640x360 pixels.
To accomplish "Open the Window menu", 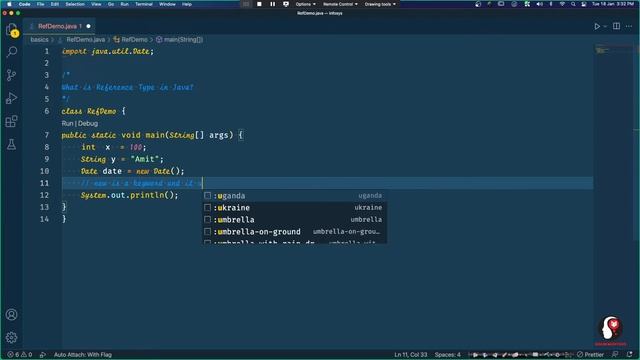I will 167,4.
